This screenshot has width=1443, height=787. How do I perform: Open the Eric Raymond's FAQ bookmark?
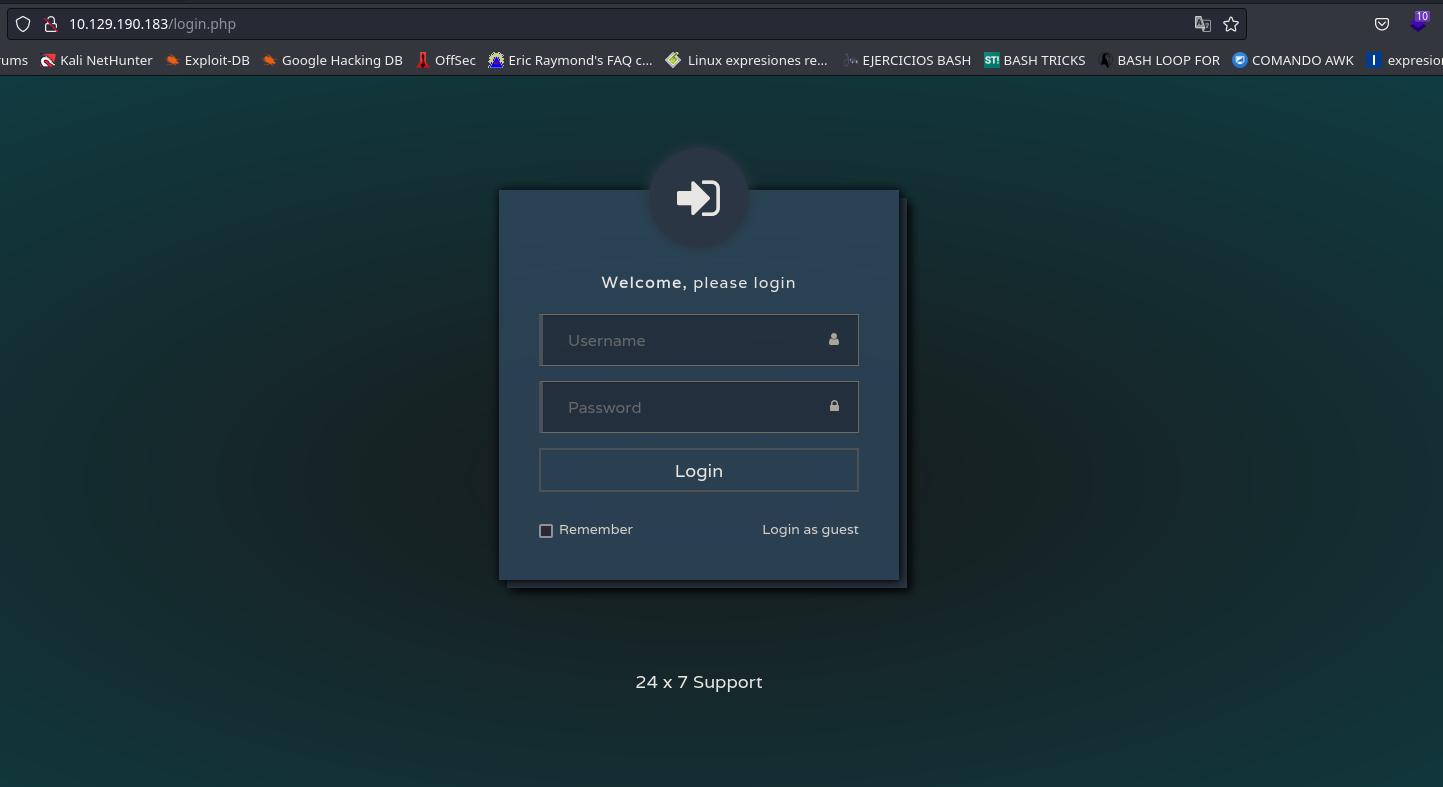(570, 60)
